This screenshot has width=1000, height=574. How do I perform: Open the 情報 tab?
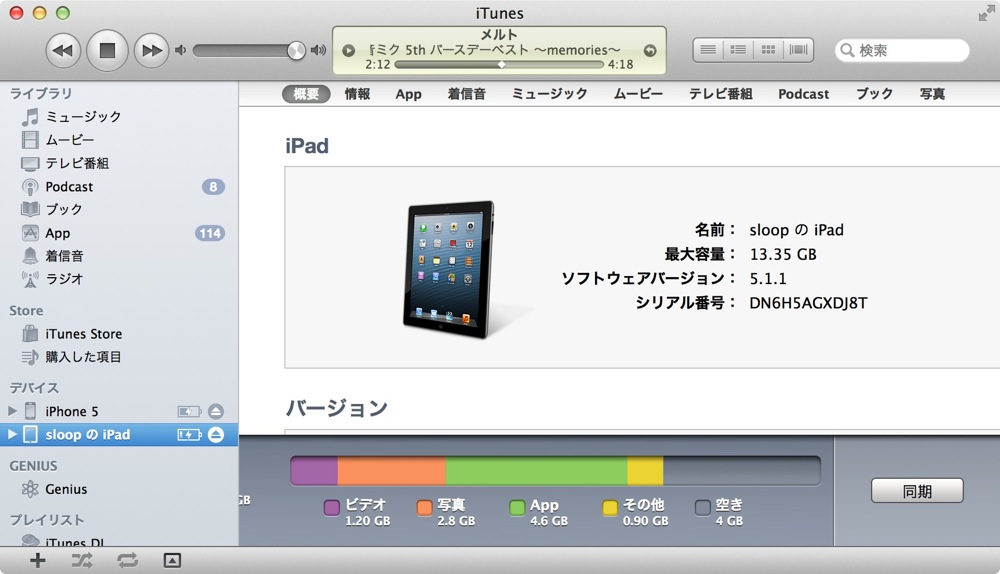[357, 94]
